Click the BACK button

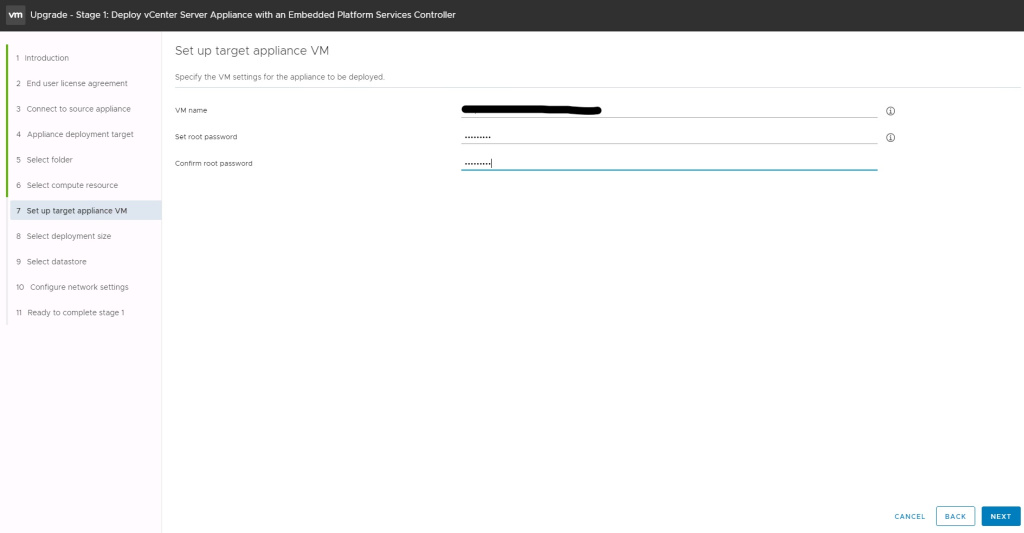click(955, 516)
